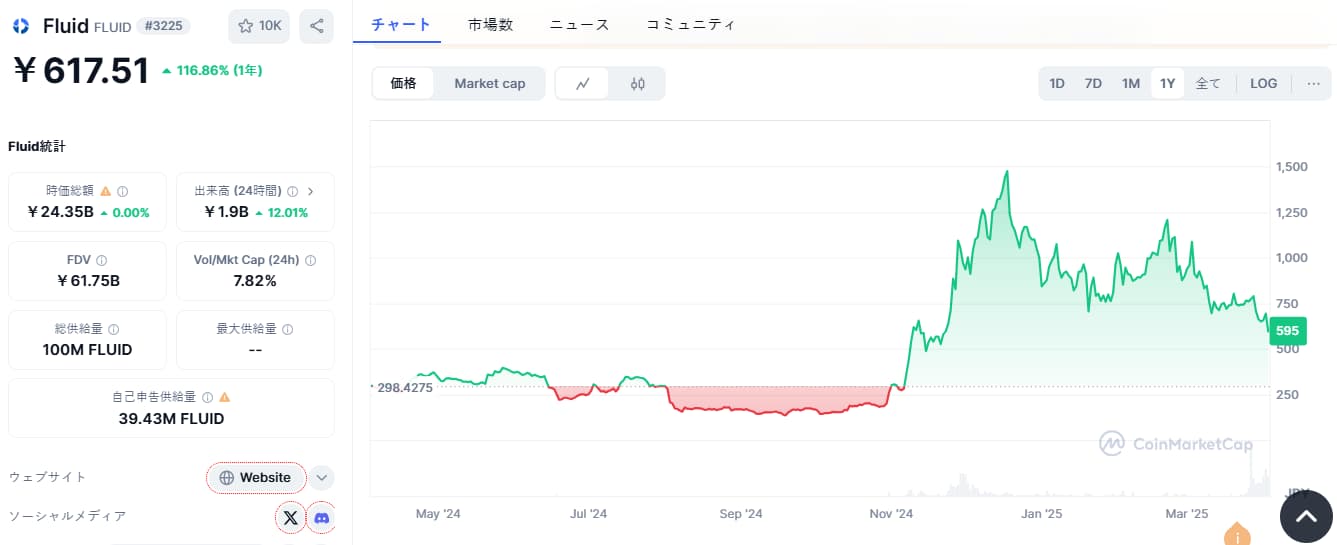Set chart range to 1M
Image resolution: width=1337 pixels, height=545 pixels.
(1131, 84)
